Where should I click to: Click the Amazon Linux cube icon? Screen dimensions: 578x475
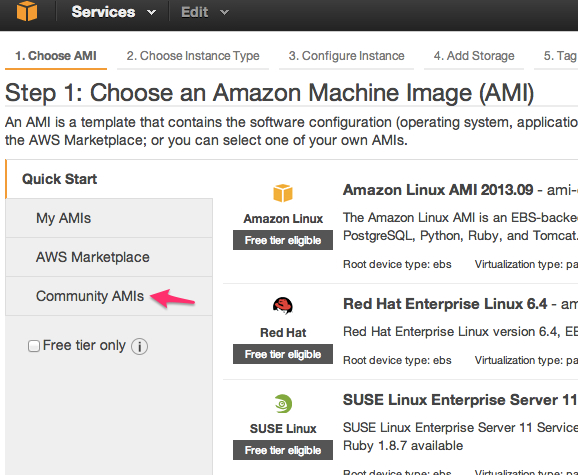[x=283, y=193]
